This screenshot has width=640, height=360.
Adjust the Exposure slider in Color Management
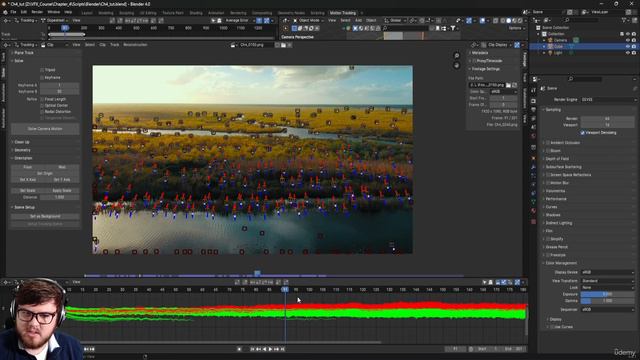click(607, 294)
